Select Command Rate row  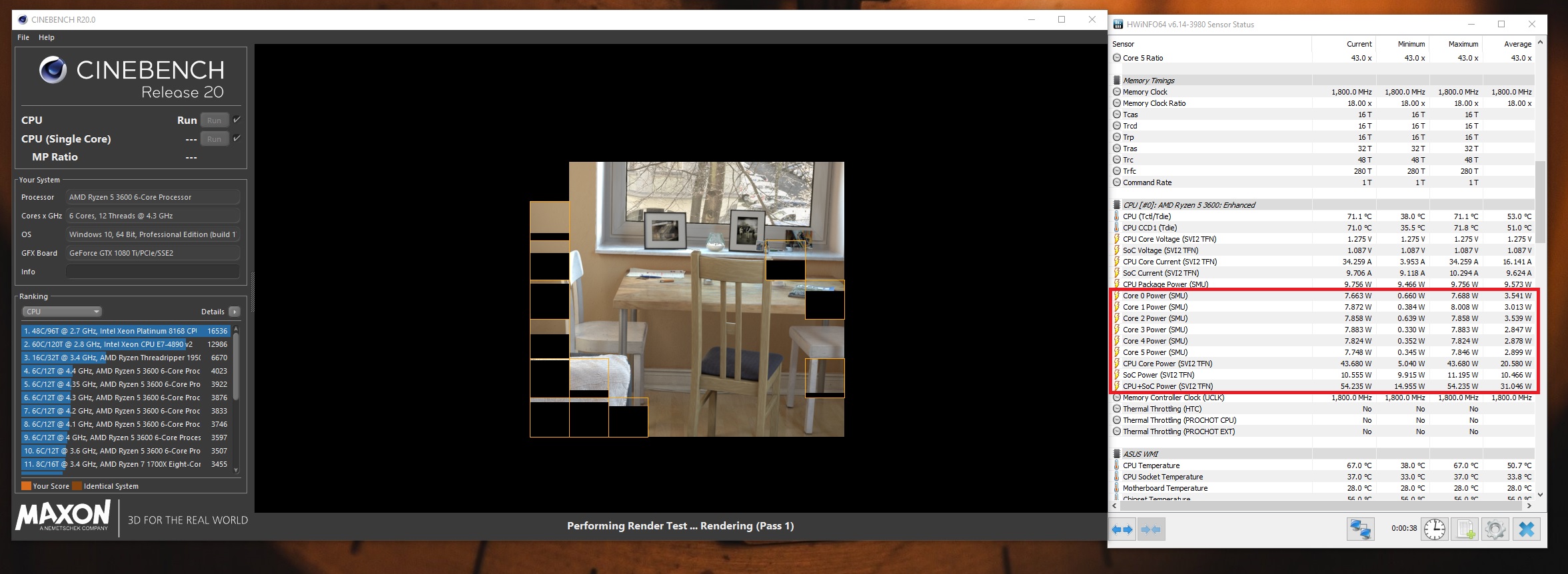click(1322, 182)
